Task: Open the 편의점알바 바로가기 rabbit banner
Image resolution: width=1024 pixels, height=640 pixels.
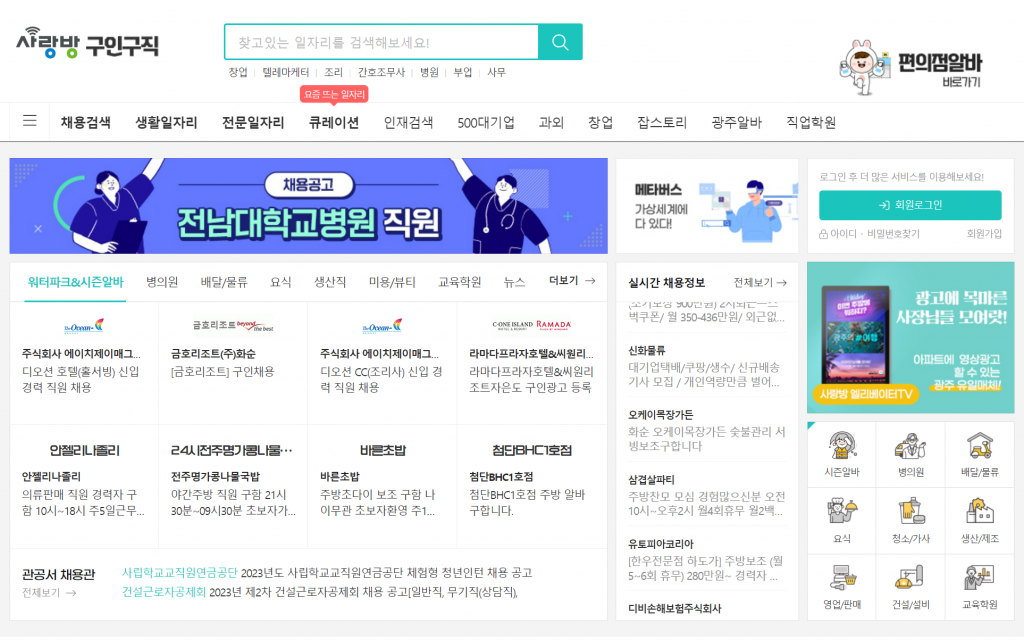Action: [910, 67]
